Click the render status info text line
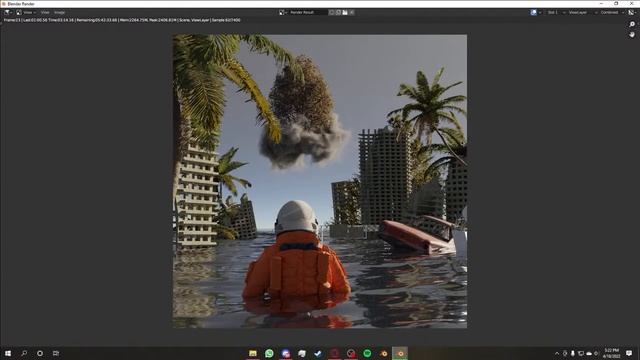Viewport: 640px width, 360px height. click(122, 20)
